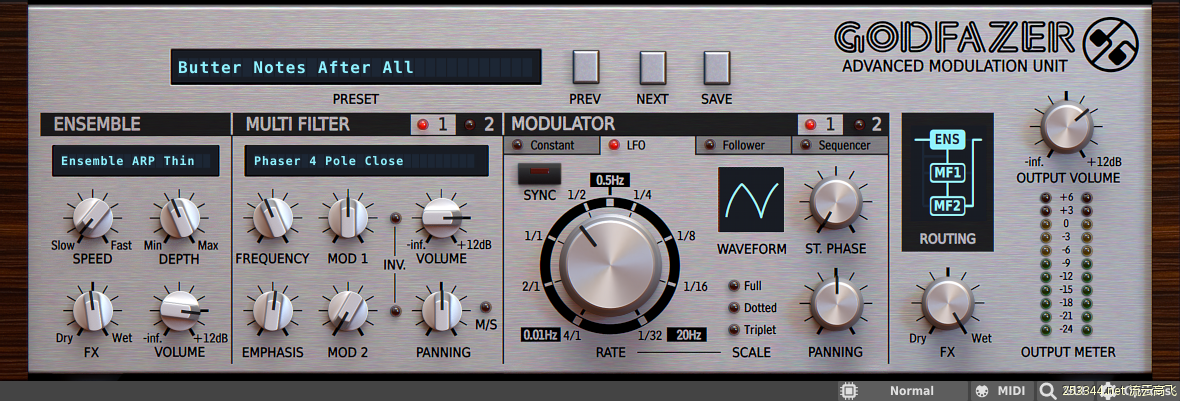Open the Ensemble ARP Thin type selector

click(x=135, y=161)
